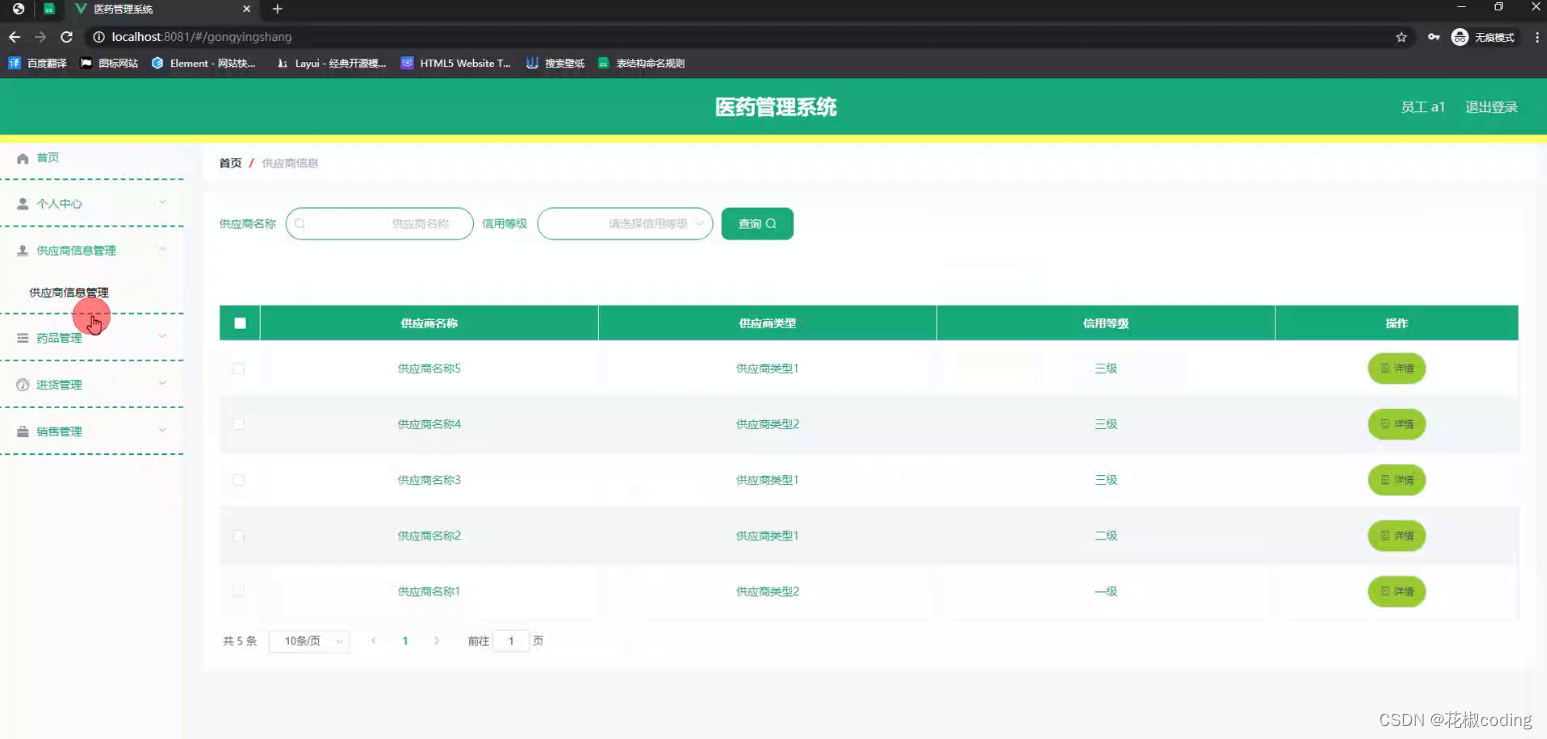Screen dimensions: 1547x739
Task: Click the 供应商名称 search input field
Action: tap(379, 224)
